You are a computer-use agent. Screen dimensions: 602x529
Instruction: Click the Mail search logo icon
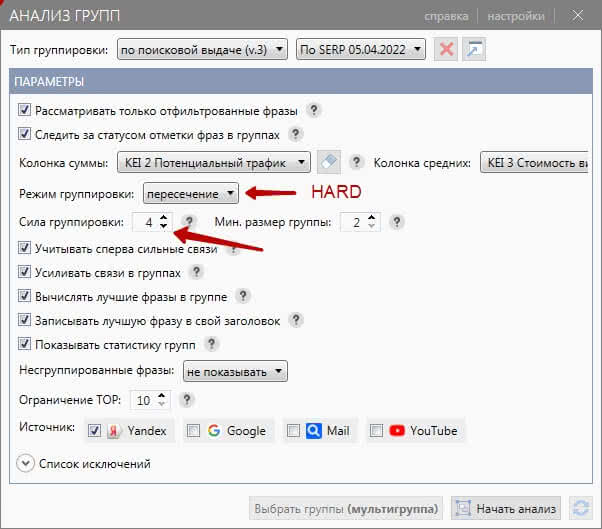pyautogui.click(x=314, y=430)
